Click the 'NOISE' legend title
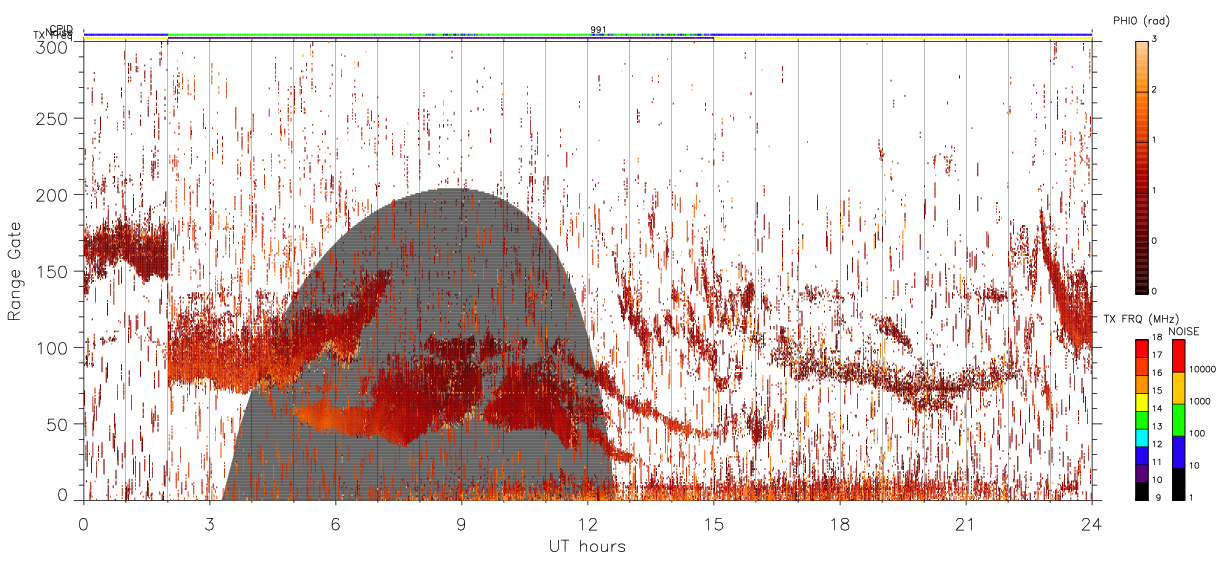The height and width of the screenshot is (567, 1228). point(1185,331)
